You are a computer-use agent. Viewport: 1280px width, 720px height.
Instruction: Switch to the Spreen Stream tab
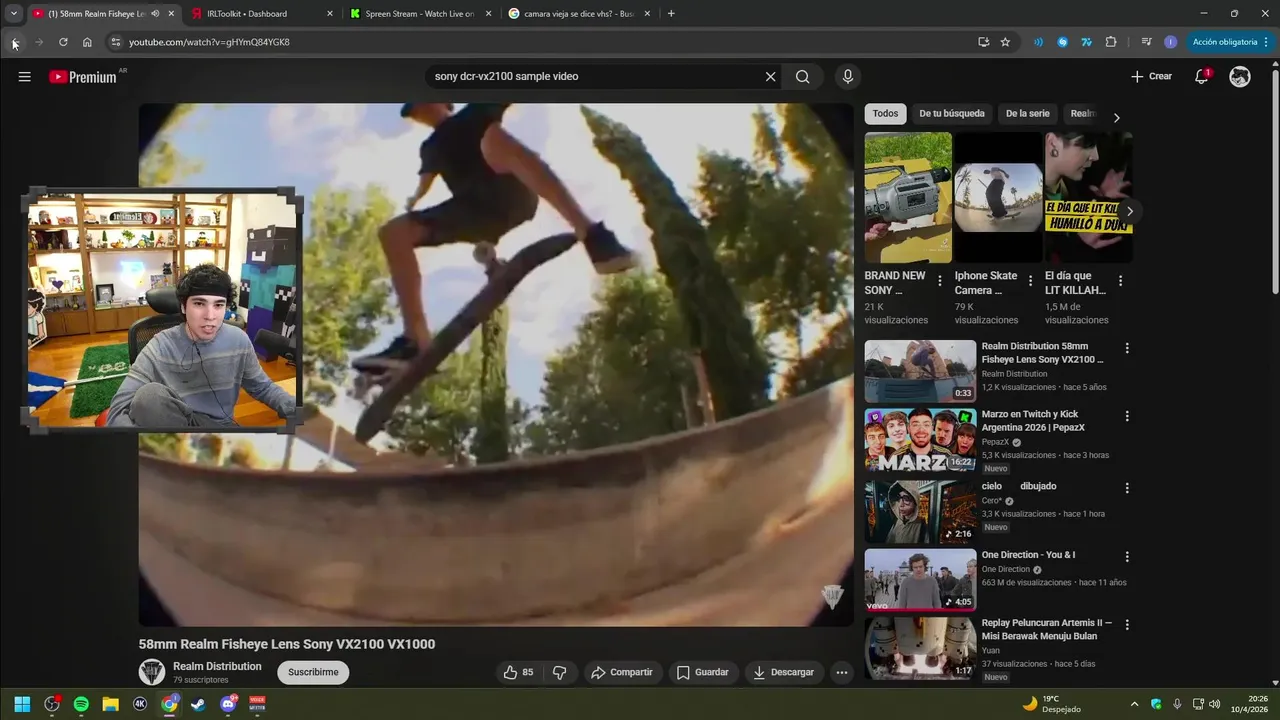[x=420, y=14]
